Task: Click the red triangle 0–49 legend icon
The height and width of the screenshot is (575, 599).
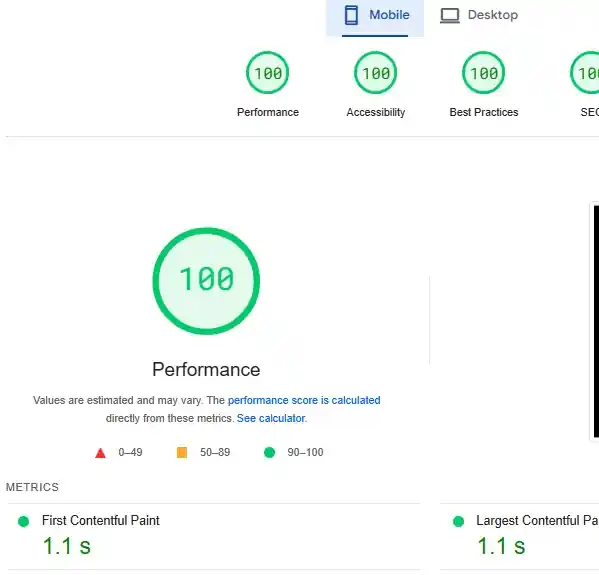Action: click(100, 453)
